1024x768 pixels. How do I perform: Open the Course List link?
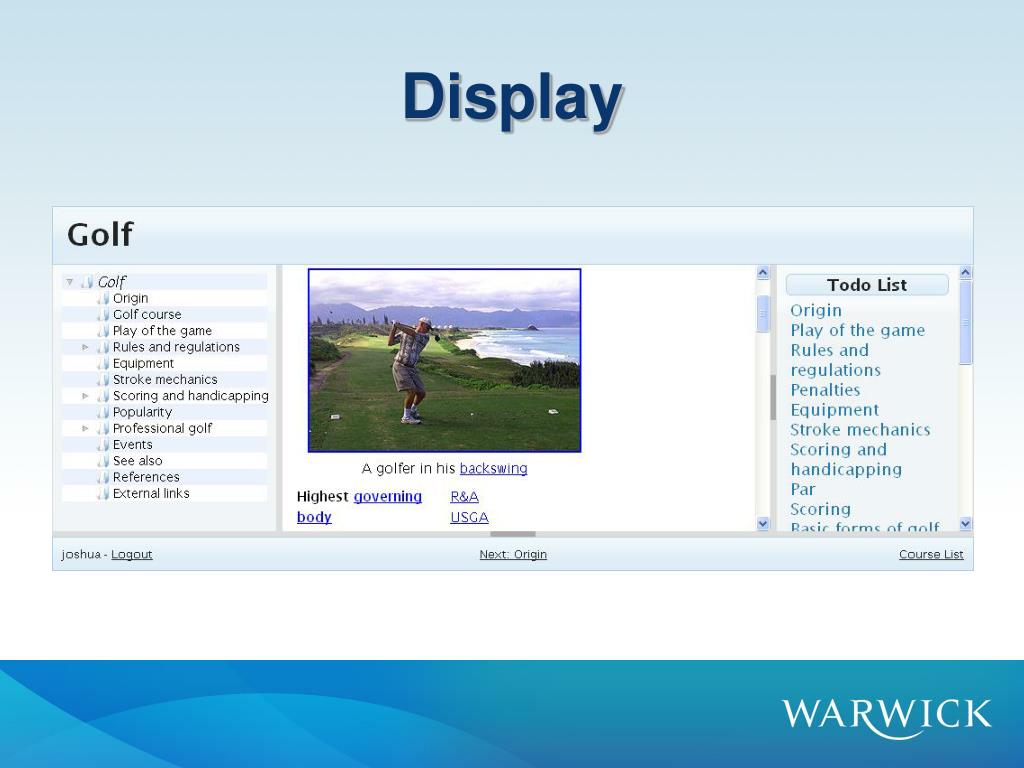pos(931,554)
